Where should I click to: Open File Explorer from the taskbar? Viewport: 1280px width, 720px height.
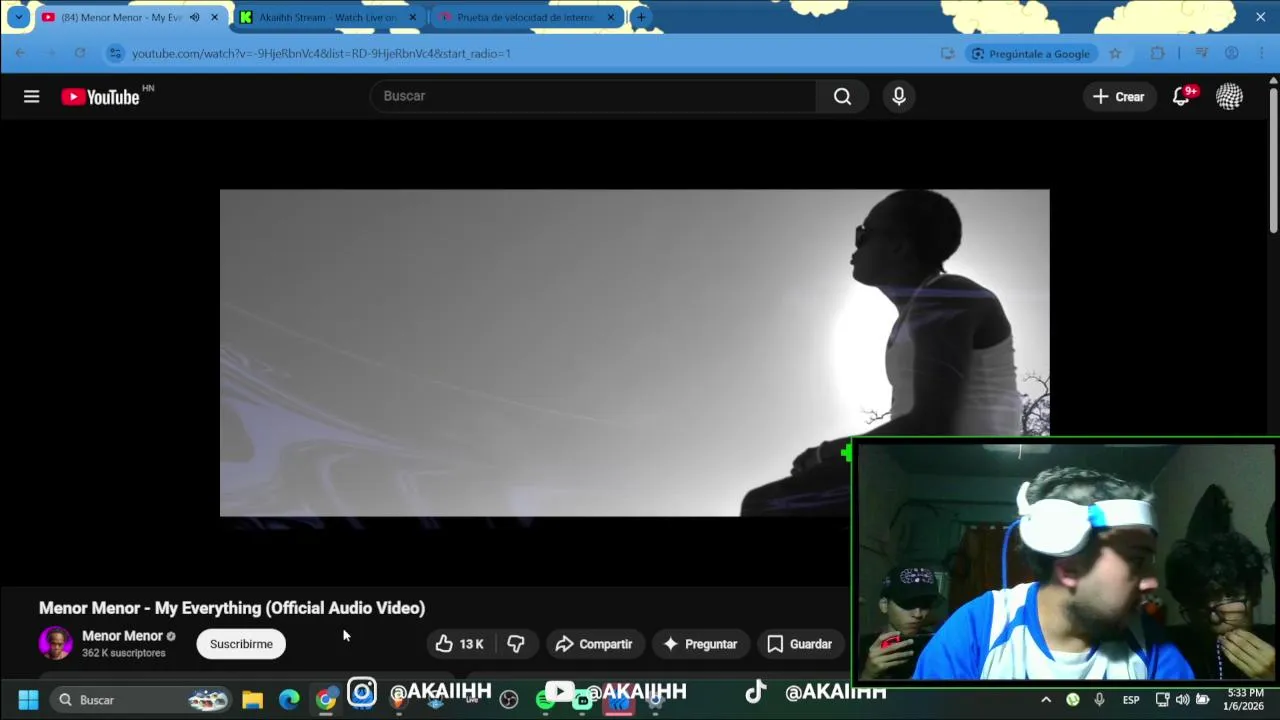(x=252, y=700)
